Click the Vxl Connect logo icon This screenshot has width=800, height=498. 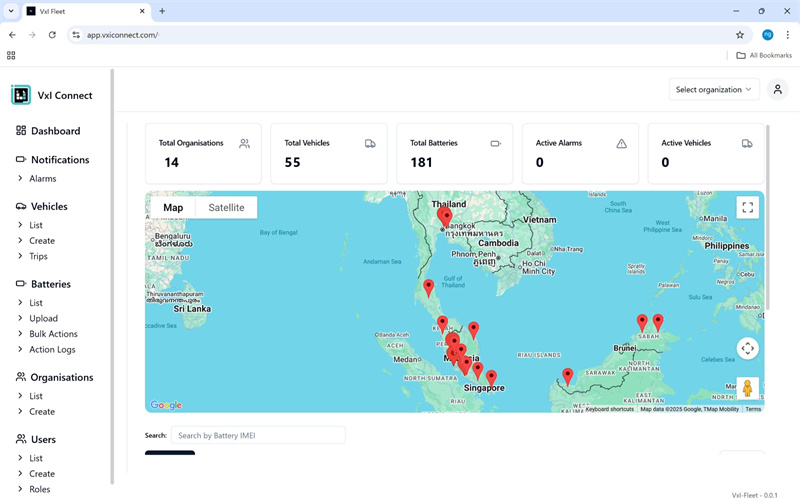[x=21, y=95]
